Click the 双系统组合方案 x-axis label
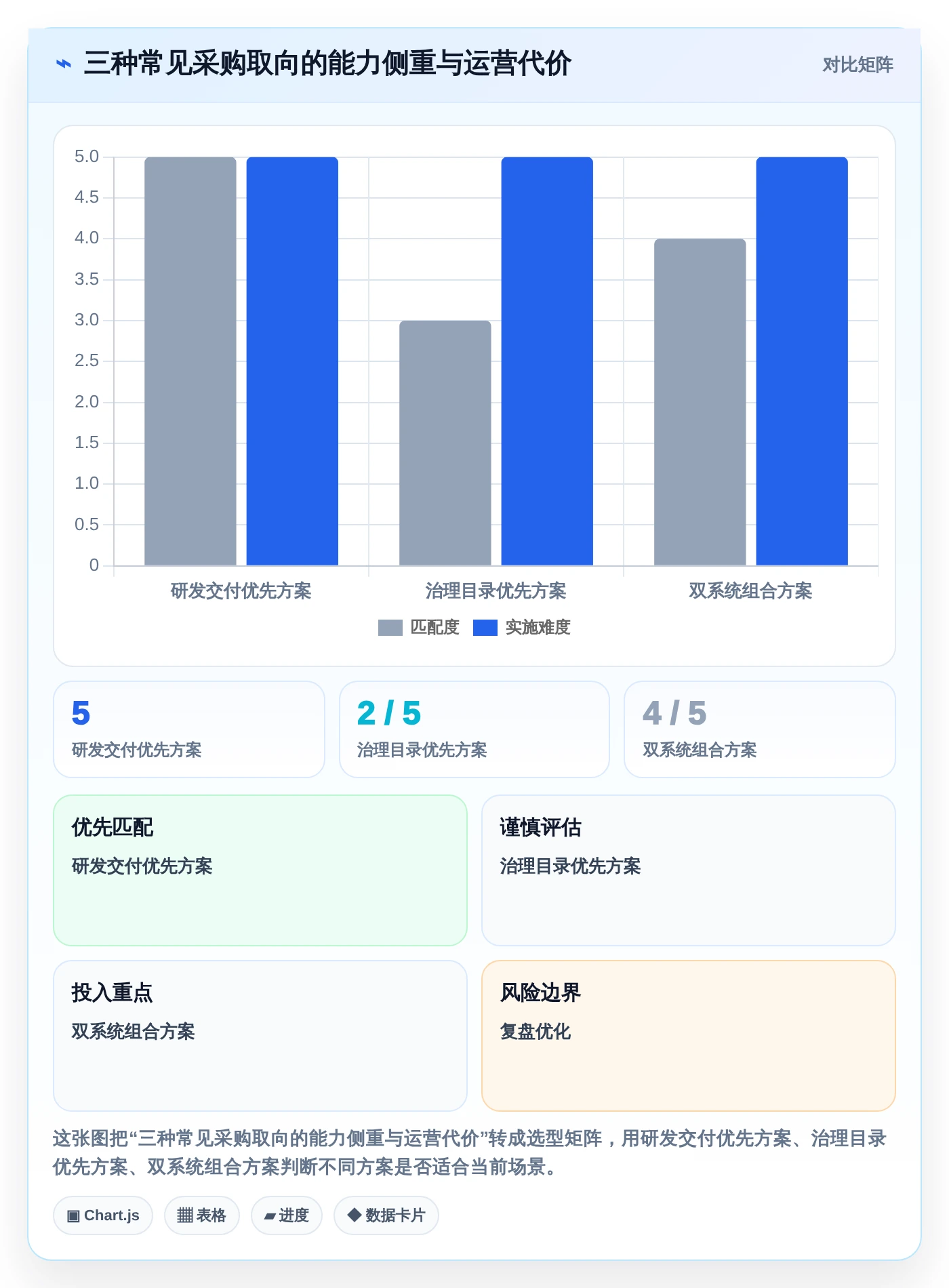This screenshot has width=949, height=1288. [x=750, y=591]
